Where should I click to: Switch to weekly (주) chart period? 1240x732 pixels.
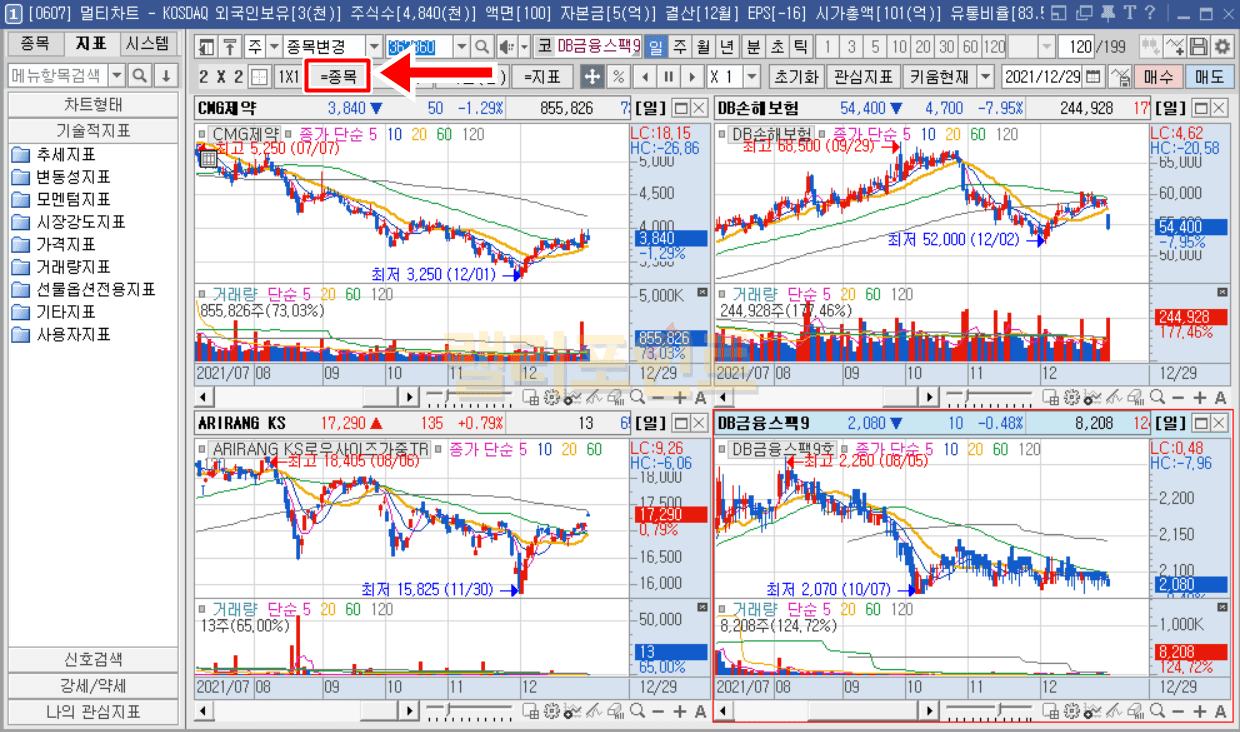(680, 47)
